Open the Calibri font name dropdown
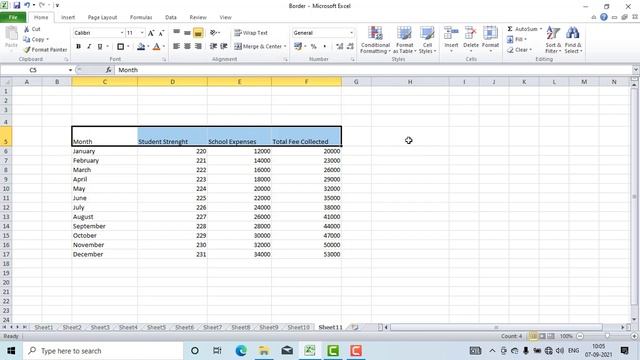 coord(122,33)
